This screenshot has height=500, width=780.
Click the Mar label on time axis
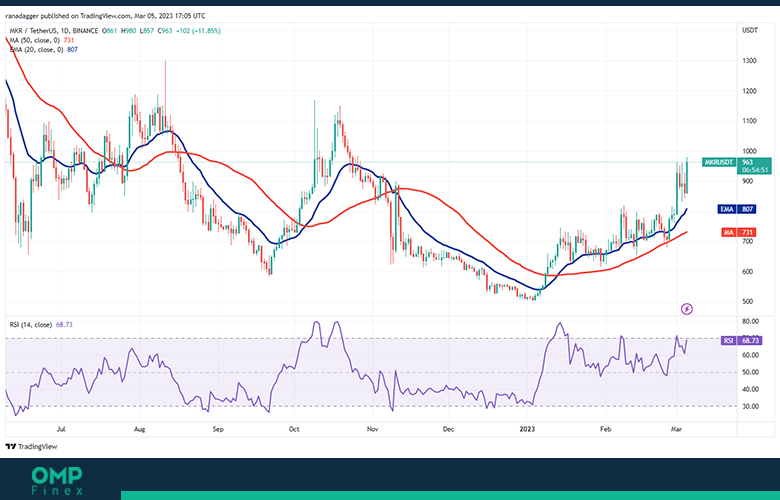677,429
